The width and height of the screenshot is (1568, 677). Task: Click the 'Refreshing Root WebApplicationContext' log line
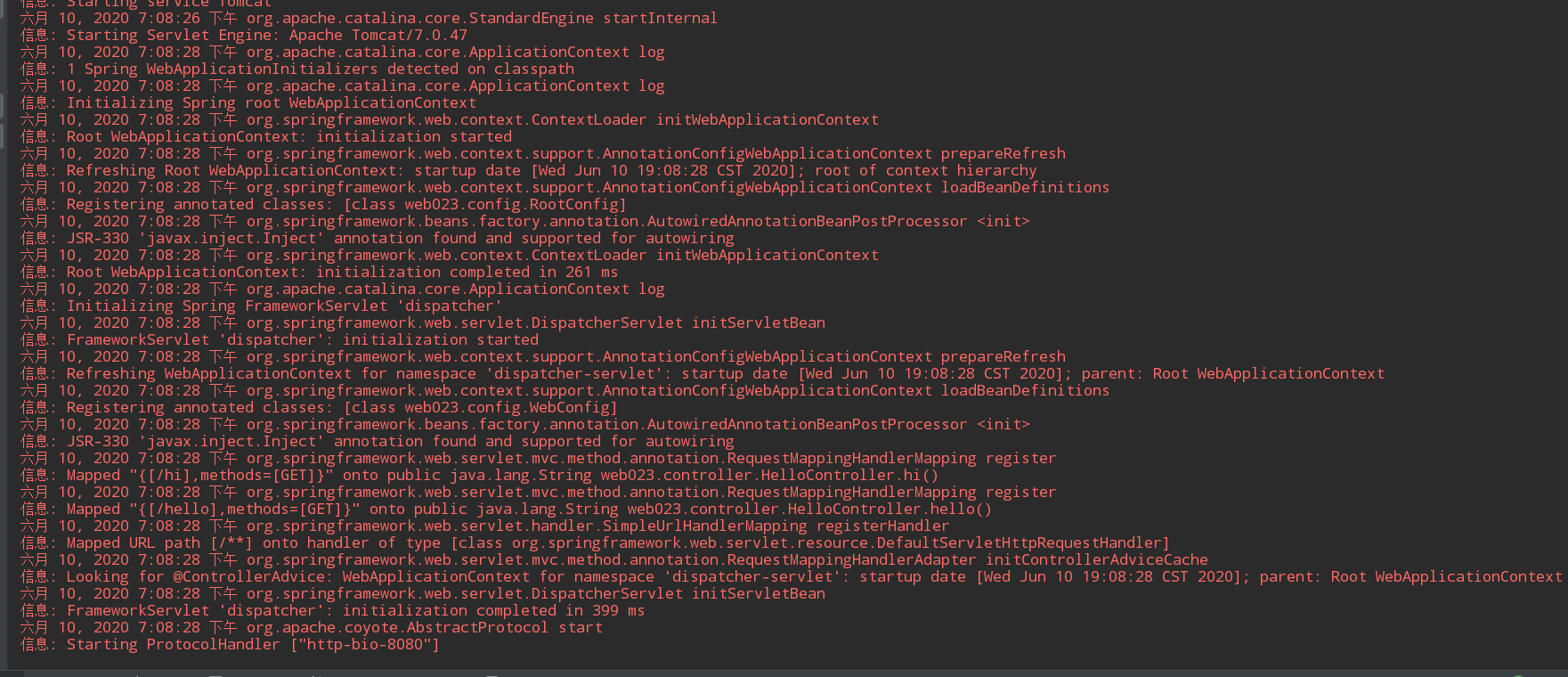point(529,170)
